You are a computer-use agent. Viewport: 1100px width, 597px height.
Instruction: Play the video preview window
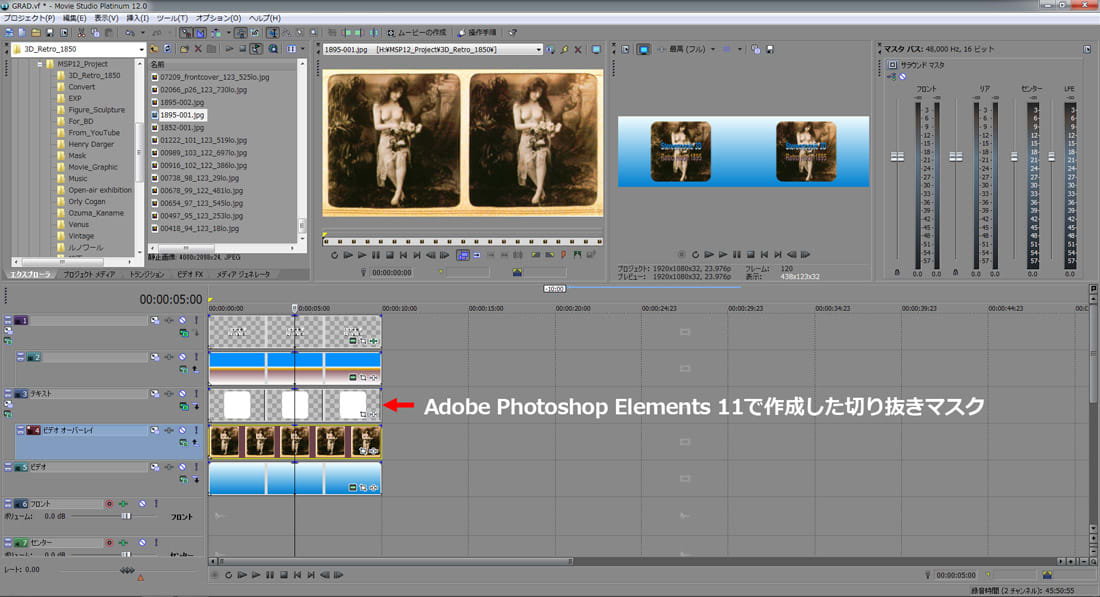[x=723, y=255]
